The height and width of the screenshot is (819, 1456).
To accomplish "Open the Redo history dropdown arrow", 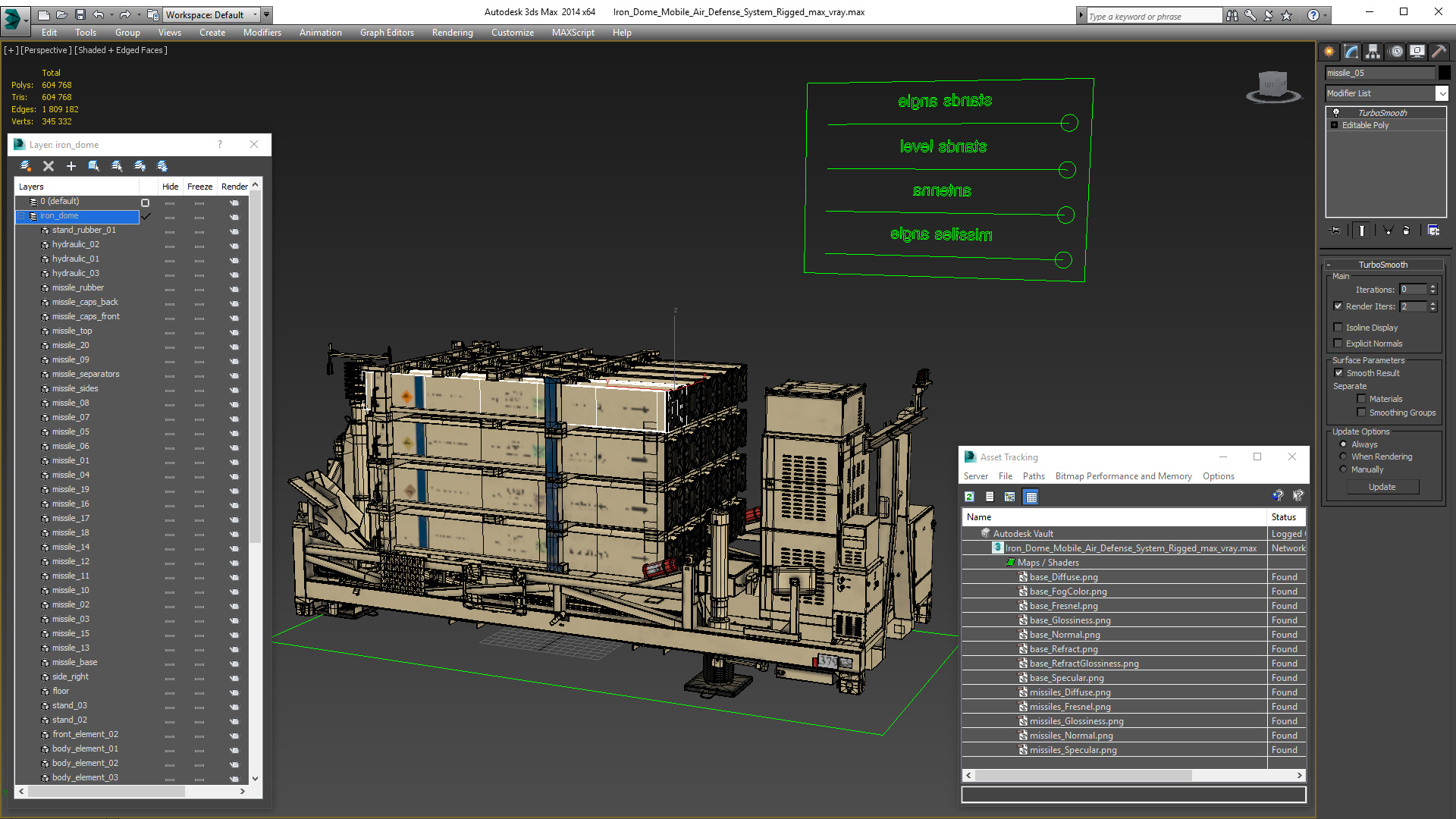I will 137,14.
